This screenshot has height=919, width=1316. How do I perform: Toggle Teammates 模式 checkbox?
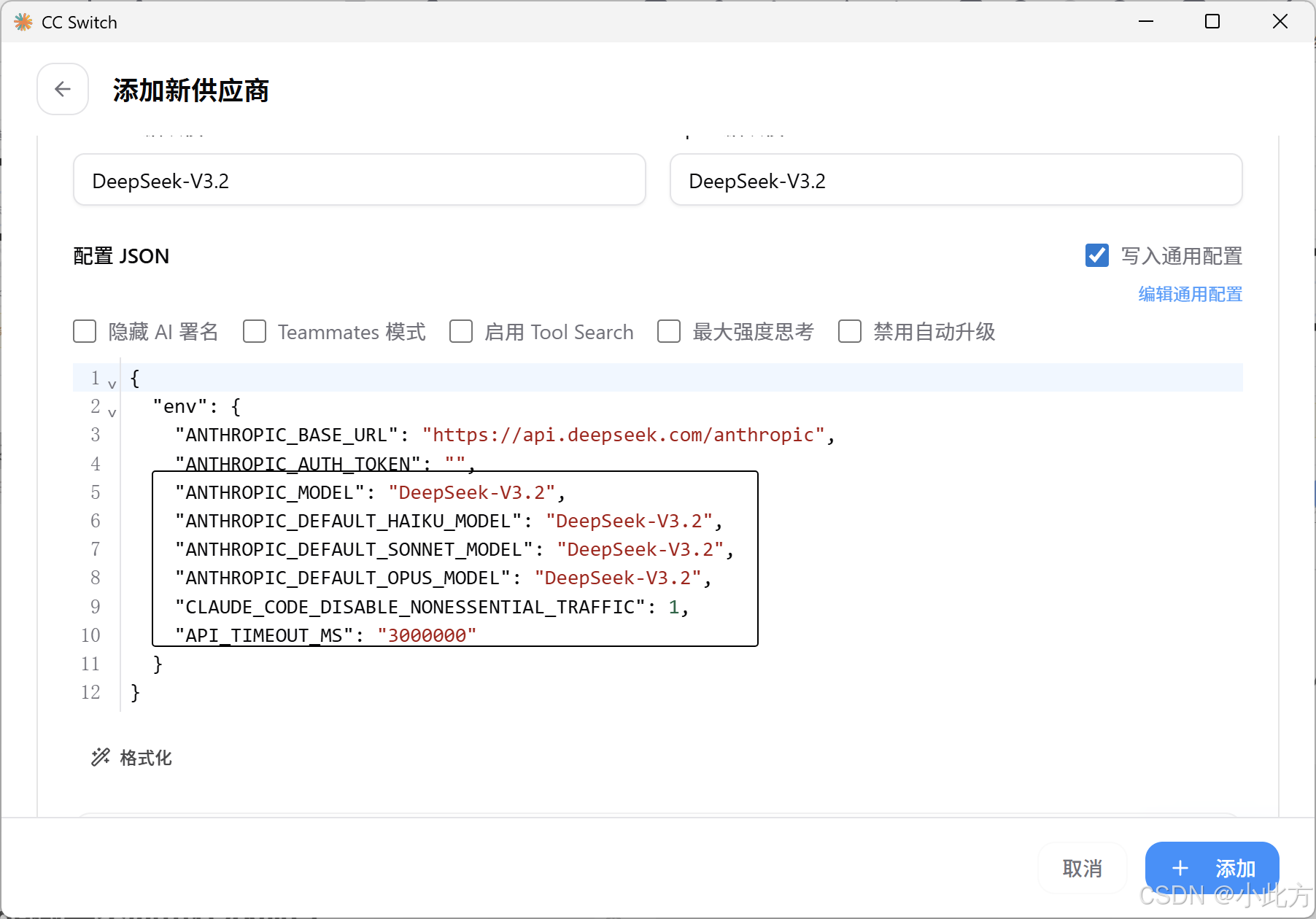pyautogui.click(x=255, y=331)
